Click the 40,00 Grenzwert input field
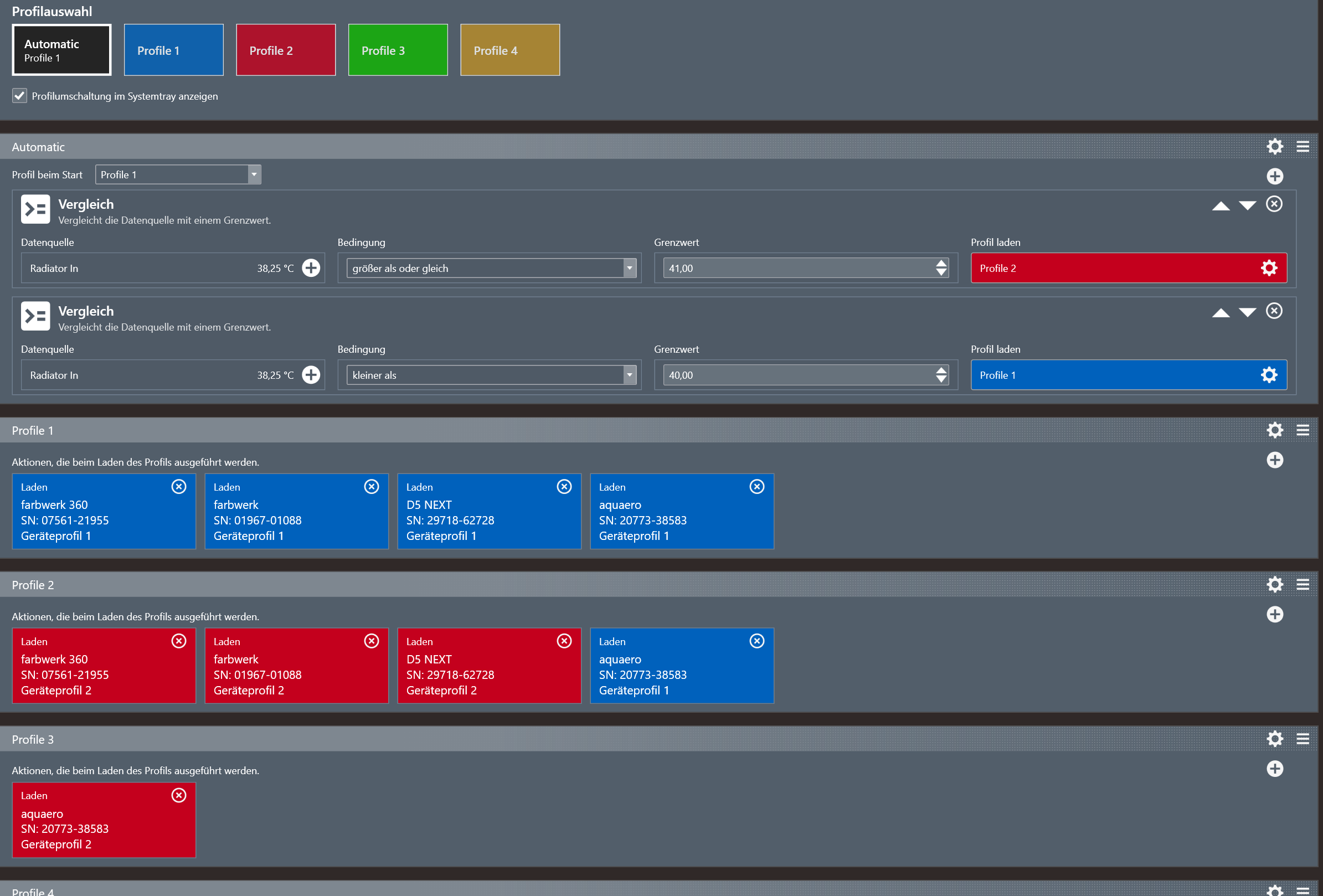Viewport: 1323px width, 896px height. pyautogui.click(x=797, y=374)
